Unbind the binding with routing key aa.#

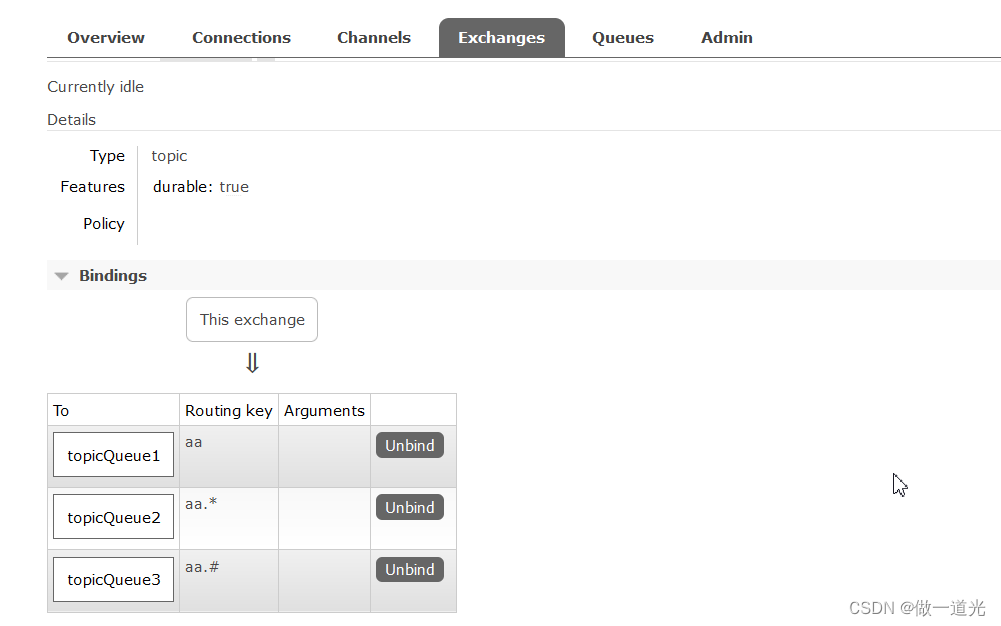409,569
